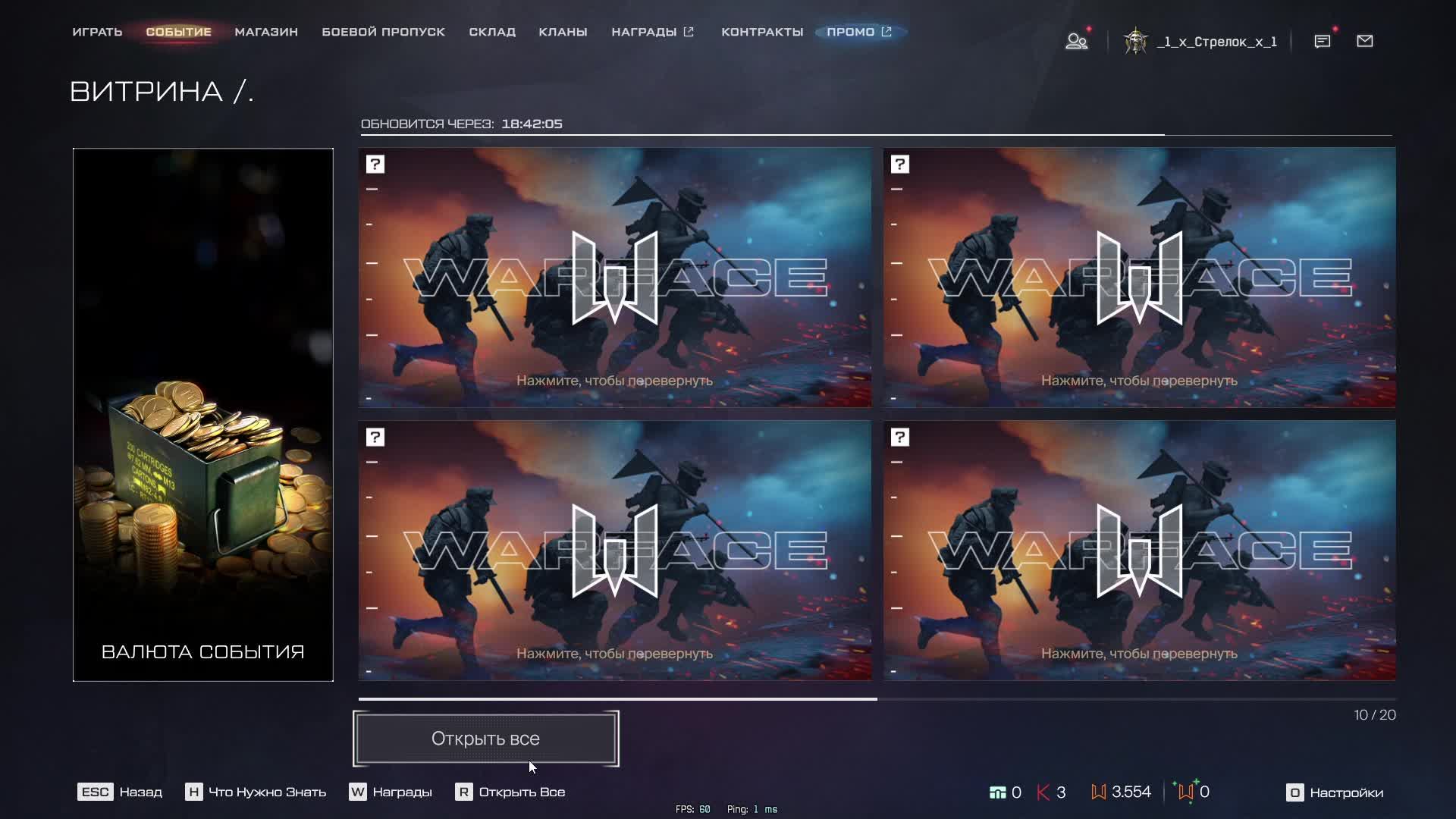The height and width of the screenshot is (819, 1456).
Task: Click question mark on bottom-left card
Action: click(375, 438)
